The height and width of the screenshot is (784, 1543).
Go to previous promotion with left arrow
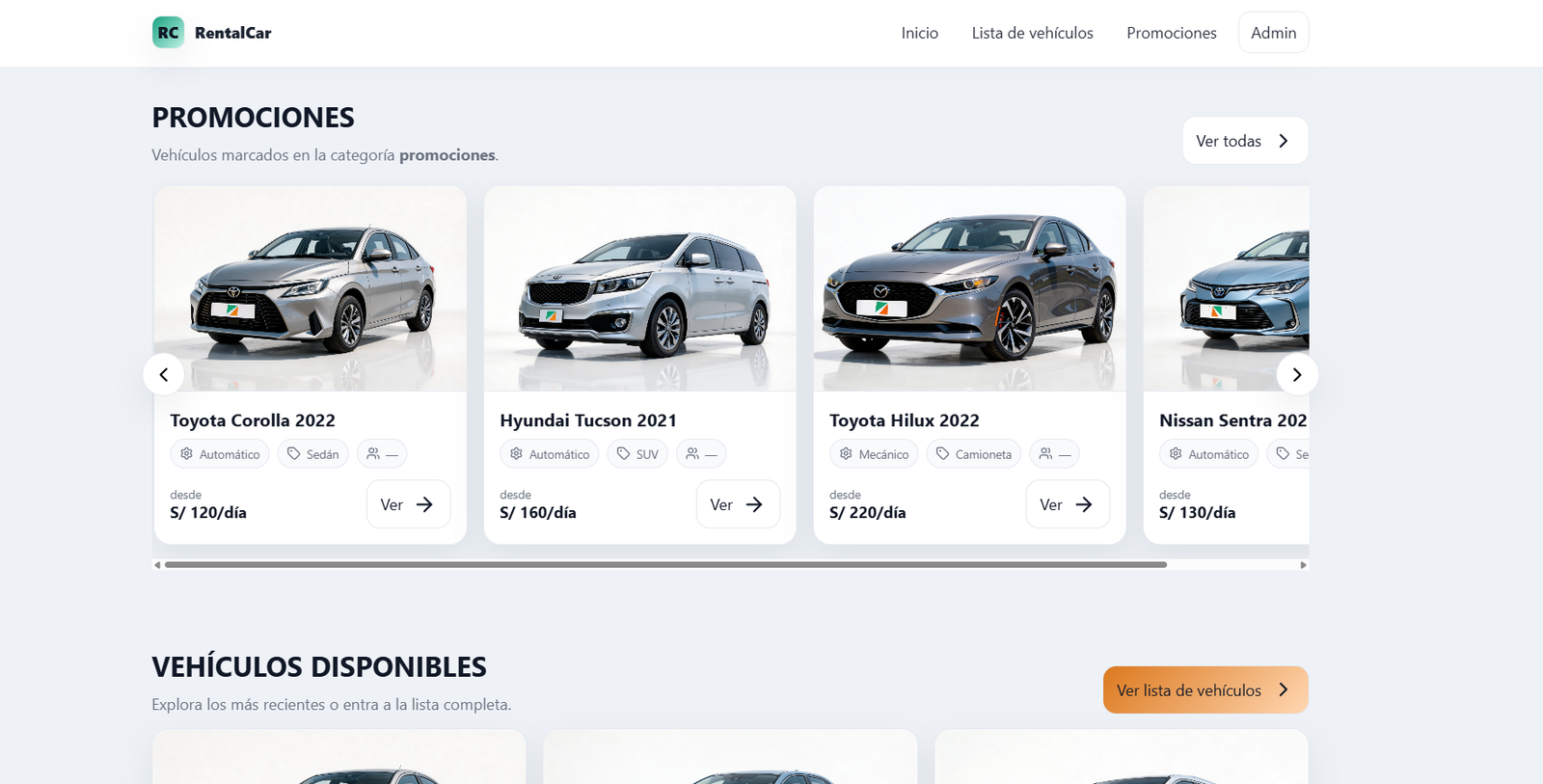pos(164,374)
